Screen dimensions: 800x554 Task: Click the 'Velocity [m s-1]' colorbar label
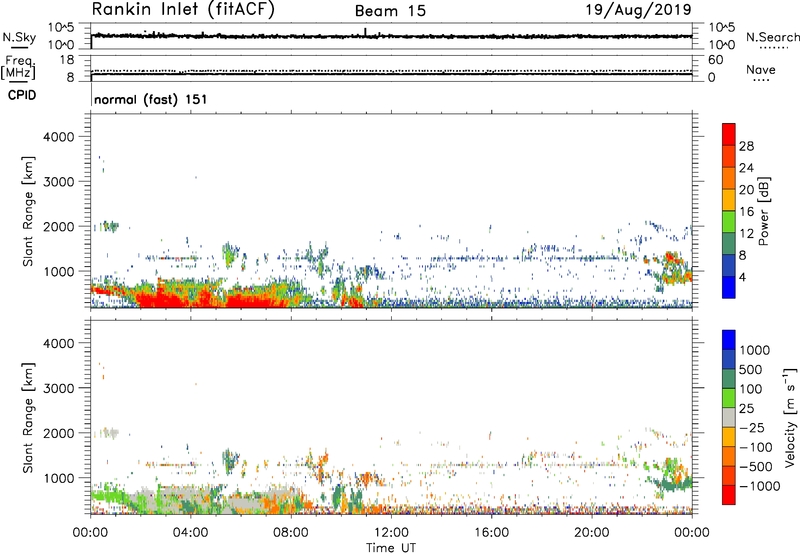[x=790, y=417]
